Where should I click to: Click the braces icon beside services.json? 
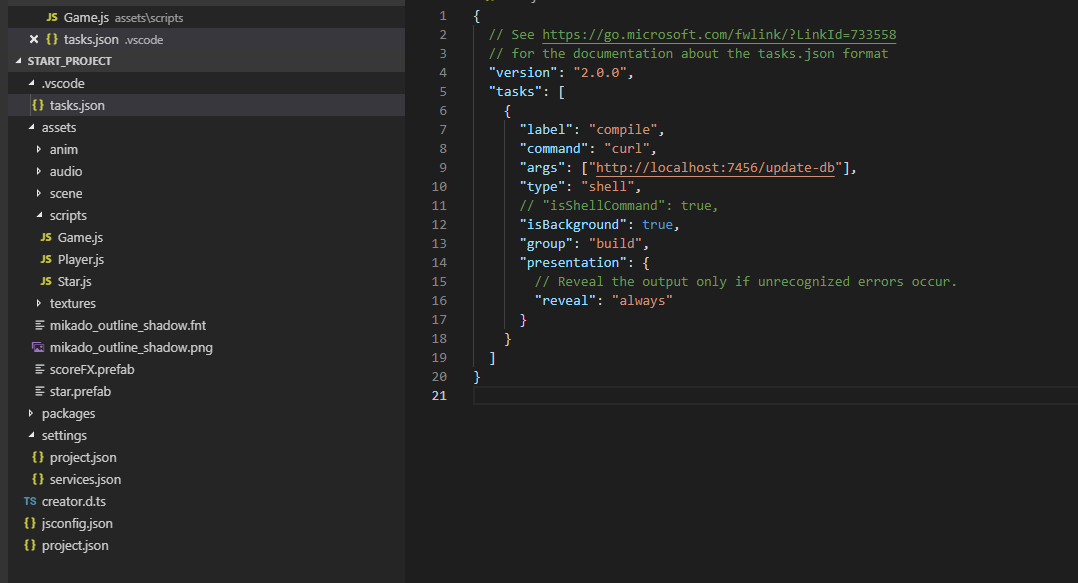point(38,479)
